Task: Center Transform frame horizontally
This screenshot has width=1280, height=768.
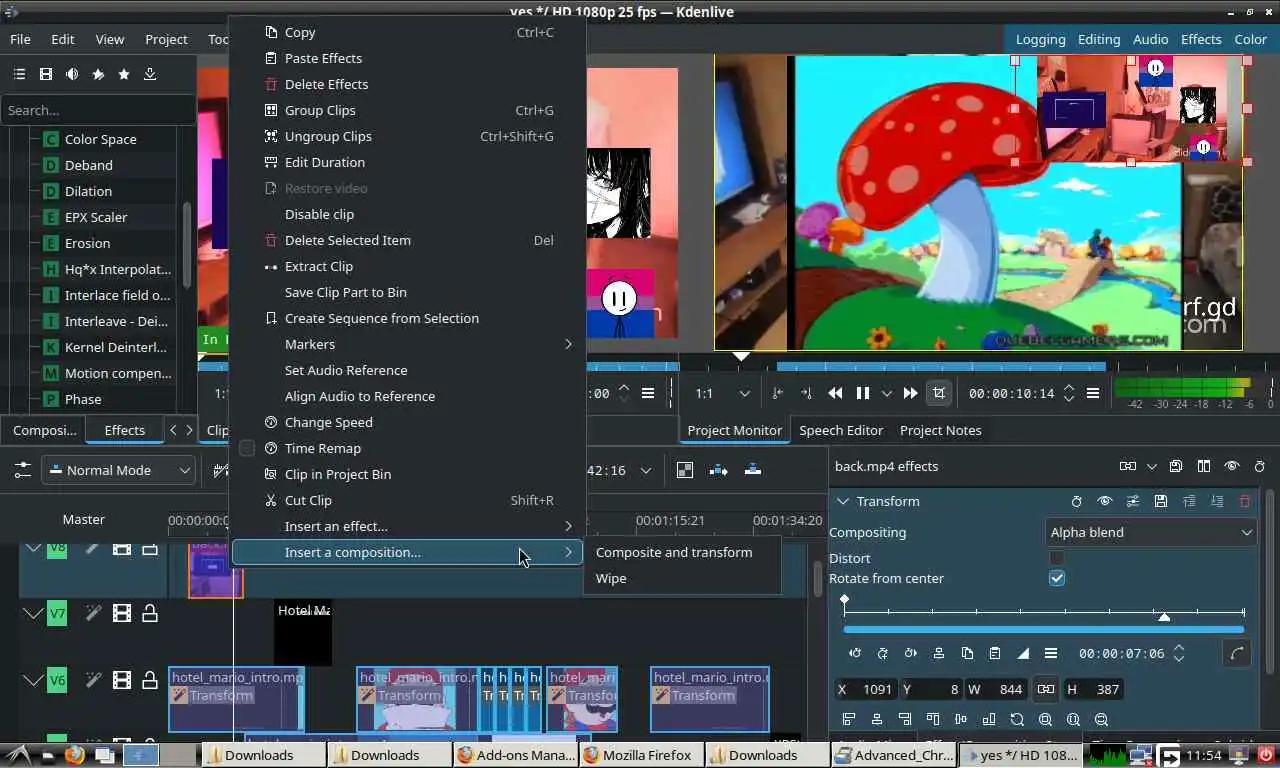Action: (x=877, y=719)
